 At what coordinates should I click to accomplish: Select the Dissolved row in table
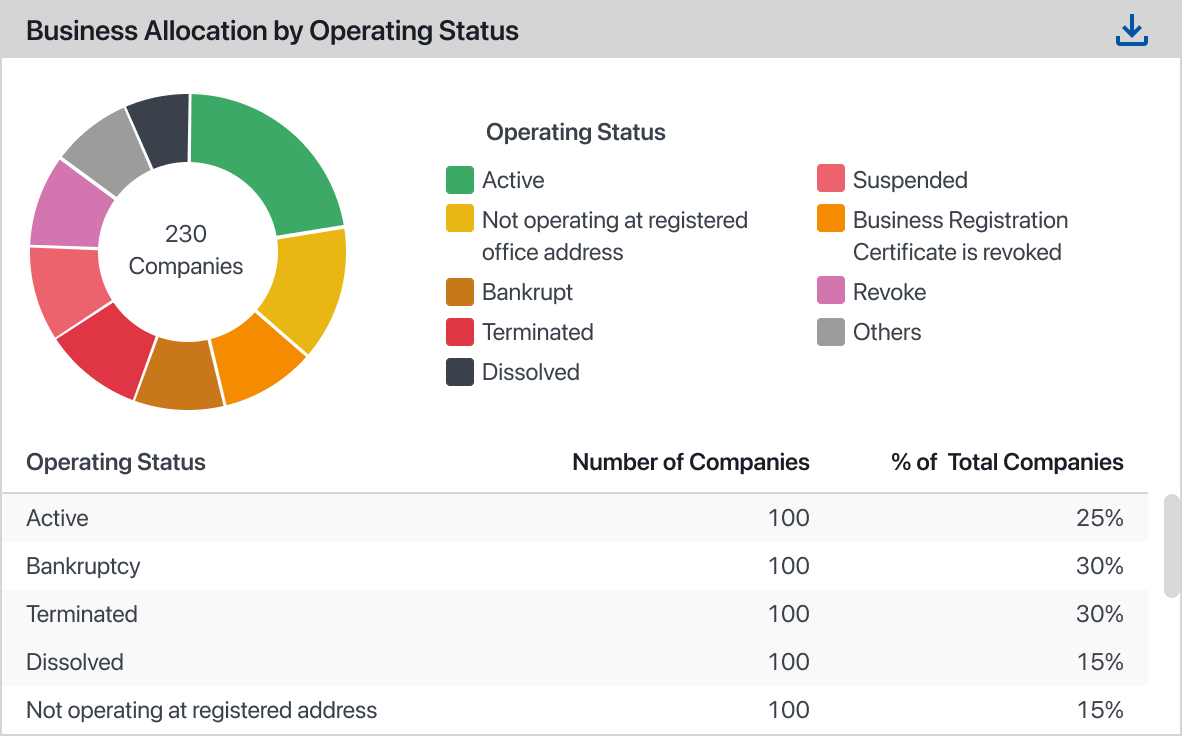575,662
